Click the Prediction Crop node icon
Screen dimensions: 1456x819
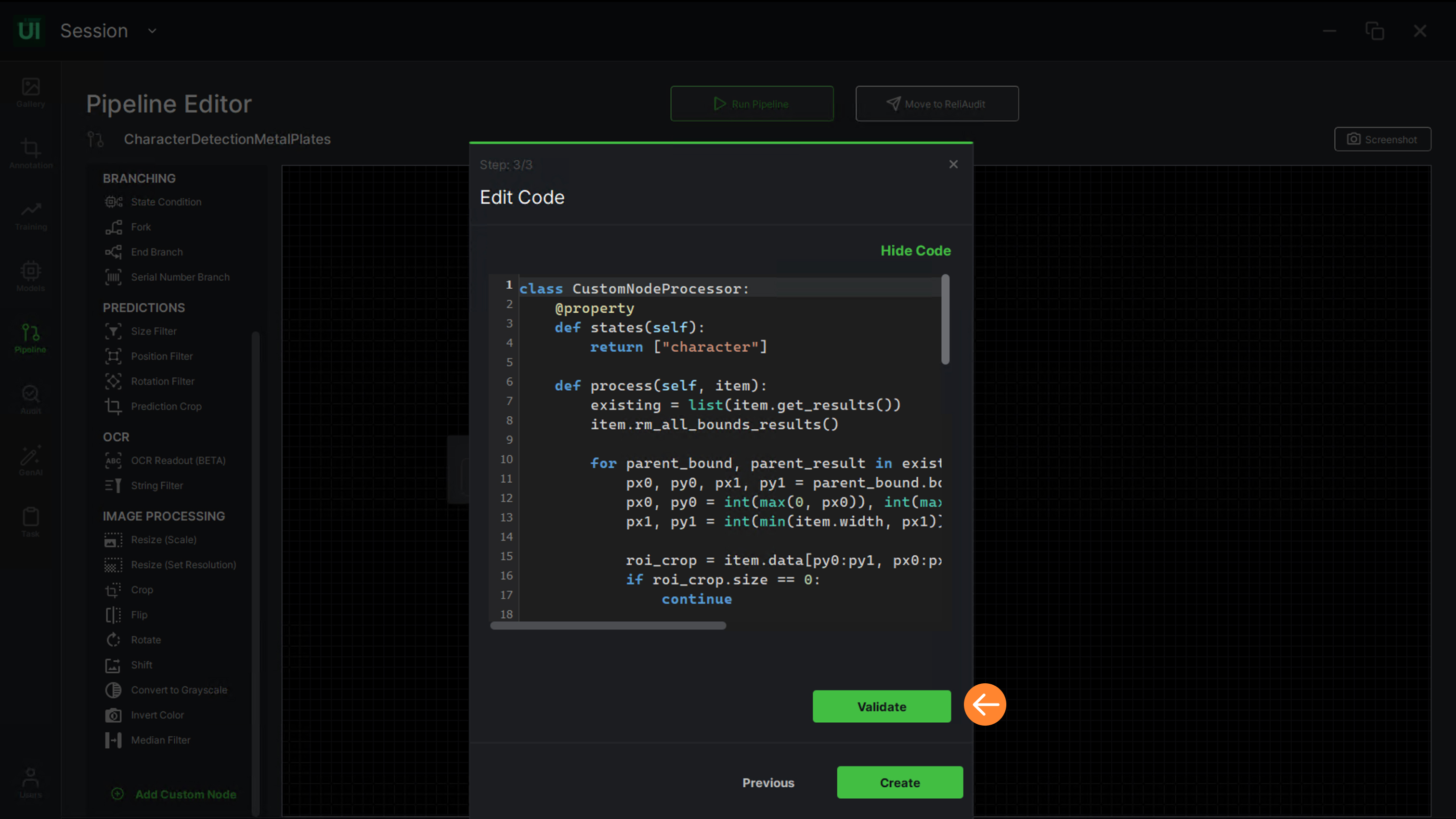113,407
